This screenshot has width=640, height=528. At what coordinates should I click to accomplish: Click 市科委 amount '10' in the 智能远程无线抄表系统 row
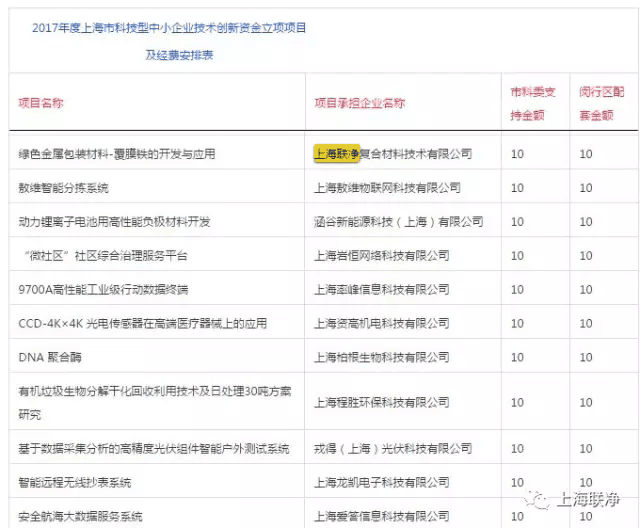[x=517, y=482]
